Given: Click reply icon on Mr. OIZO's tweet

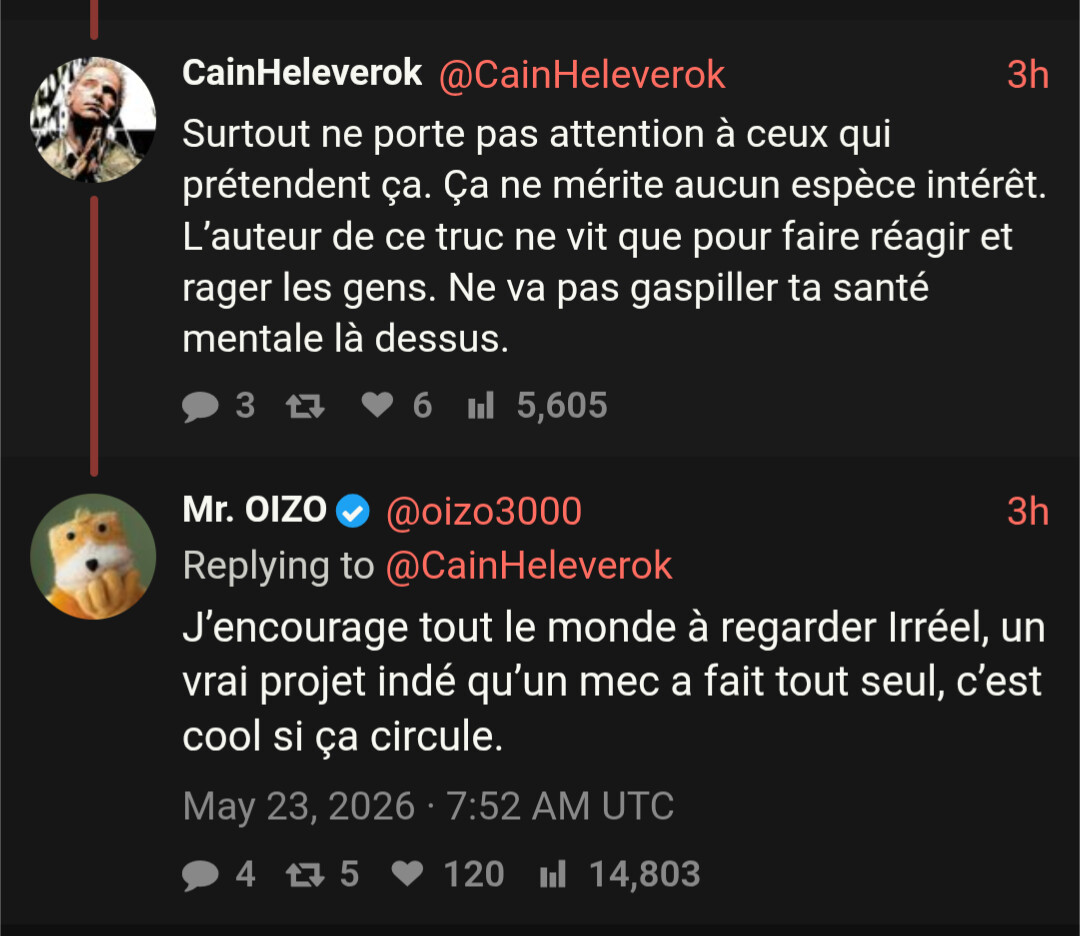Looking at the screenshot, I should 200,875.
